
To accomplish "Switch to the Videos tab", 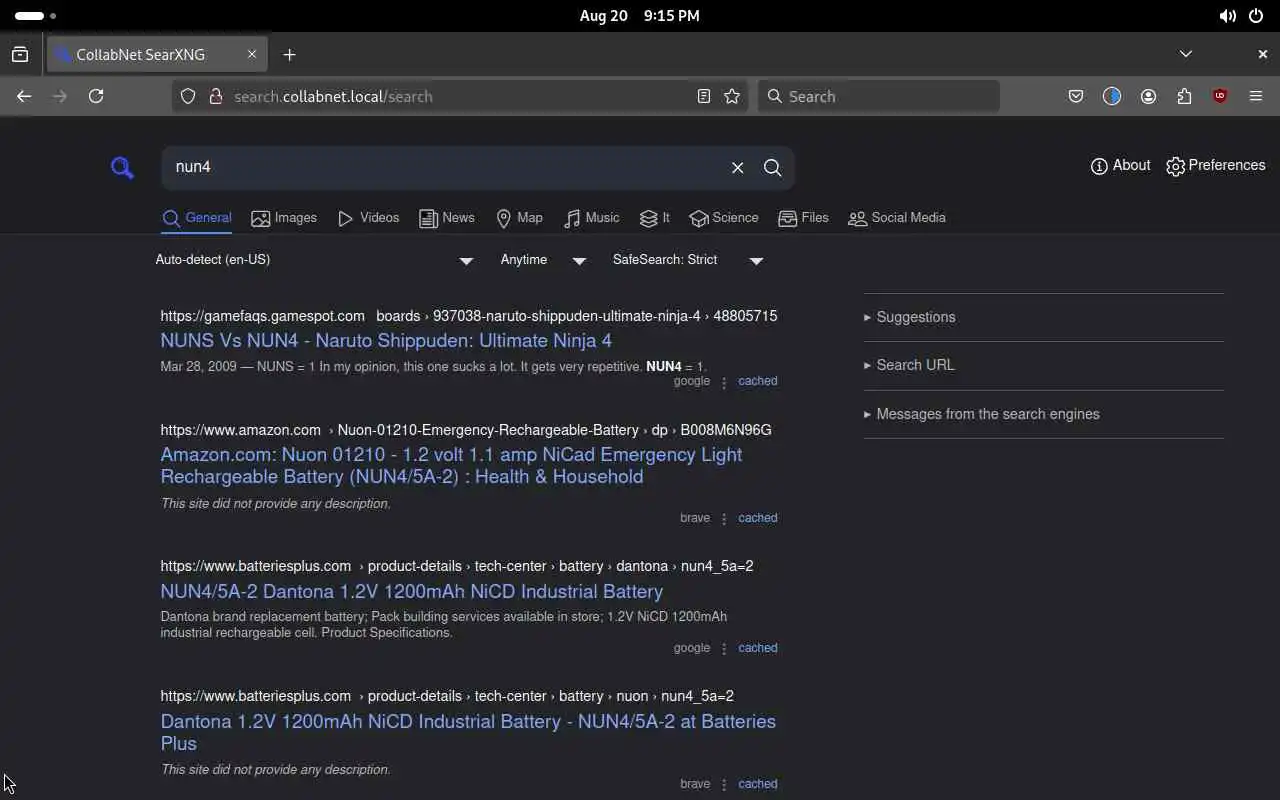I will coord(368,218).
